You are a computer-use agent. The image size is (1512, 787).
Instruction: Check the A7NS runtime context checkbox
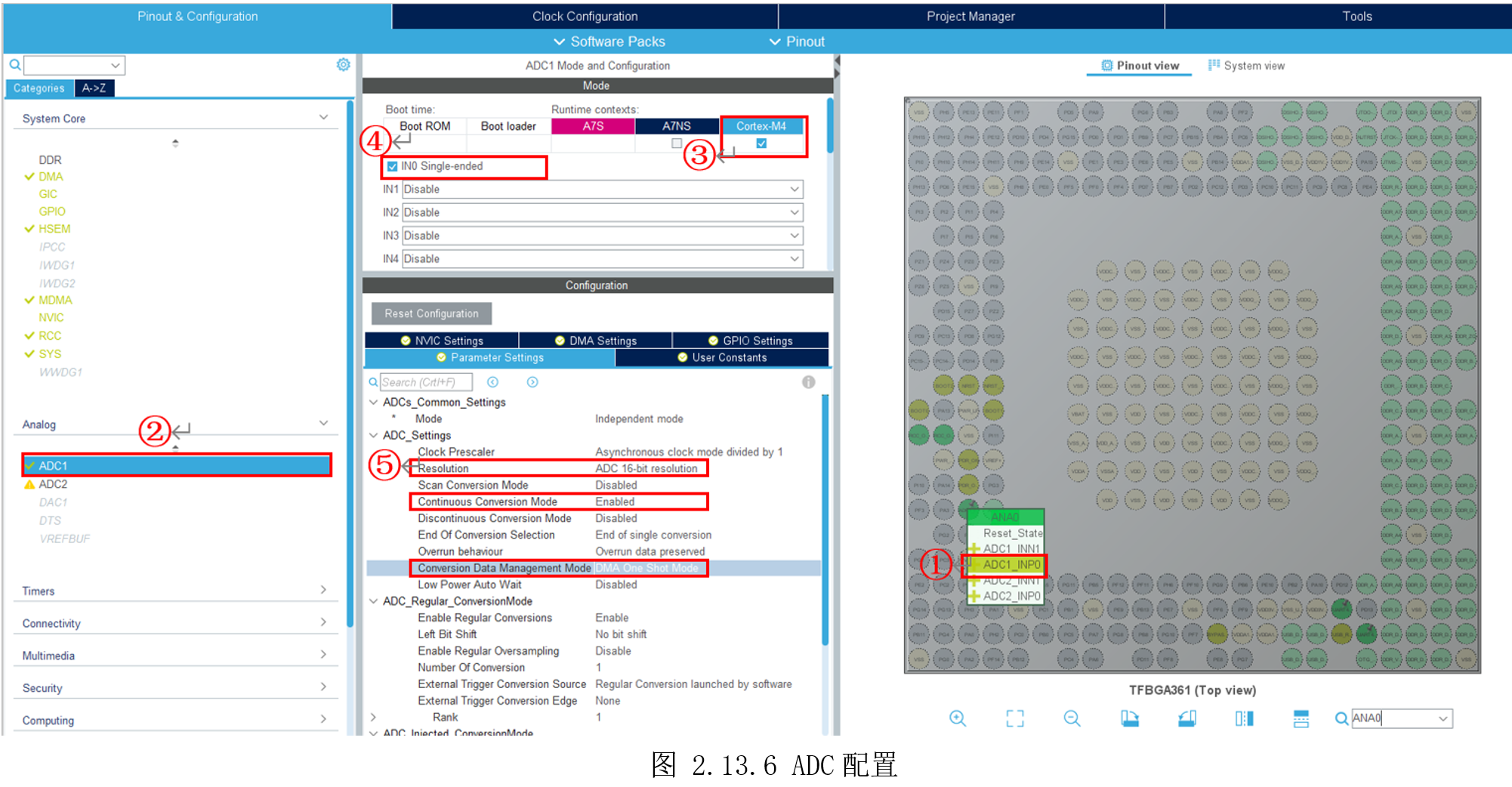pos(676,144)
